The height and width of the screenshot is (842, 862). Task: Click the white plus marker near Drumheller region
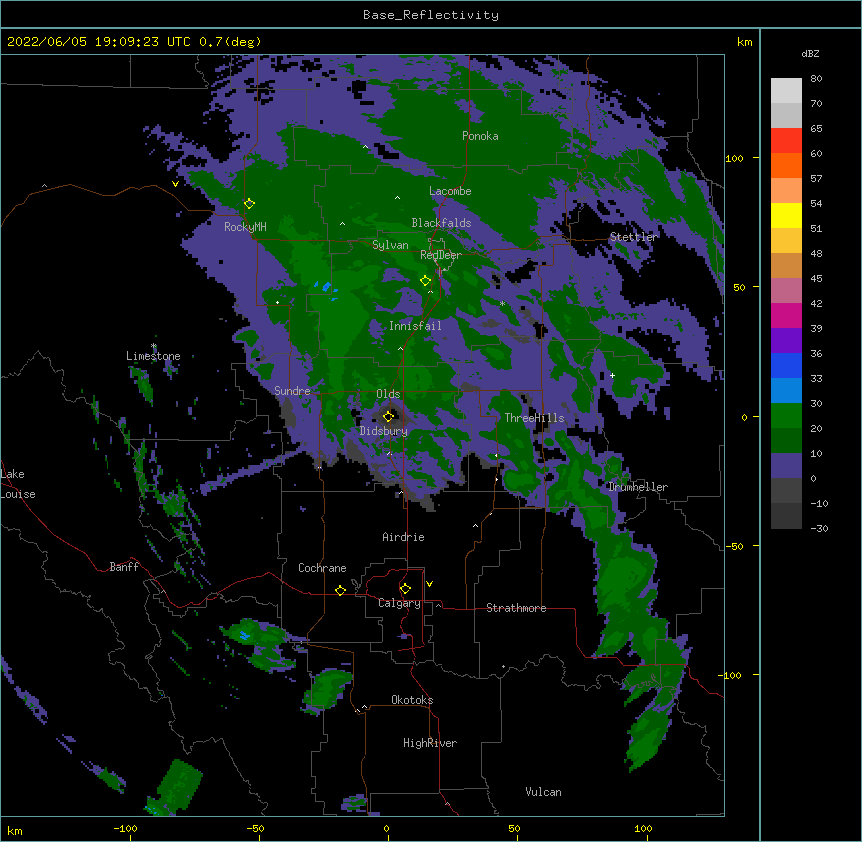[x=612, y=375]
